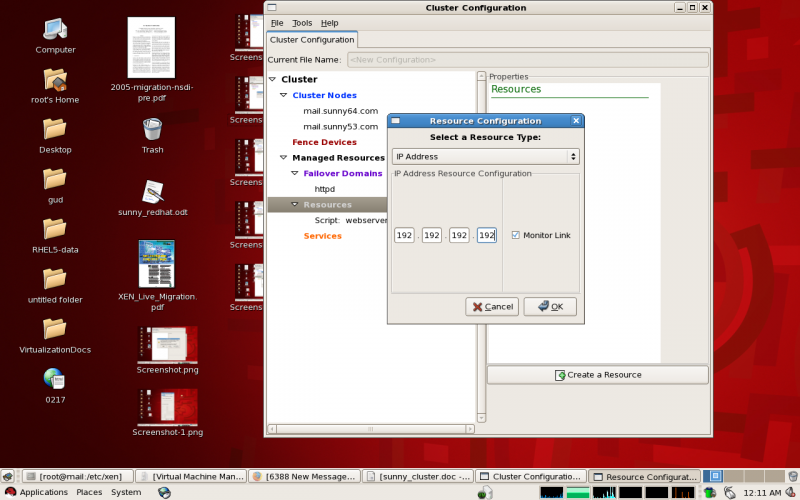The height and width of the screenshot is (500, 800).
Task: Select the 2005-migration-nsdi-pre.pdf file icon
Action: click(151, 47)
